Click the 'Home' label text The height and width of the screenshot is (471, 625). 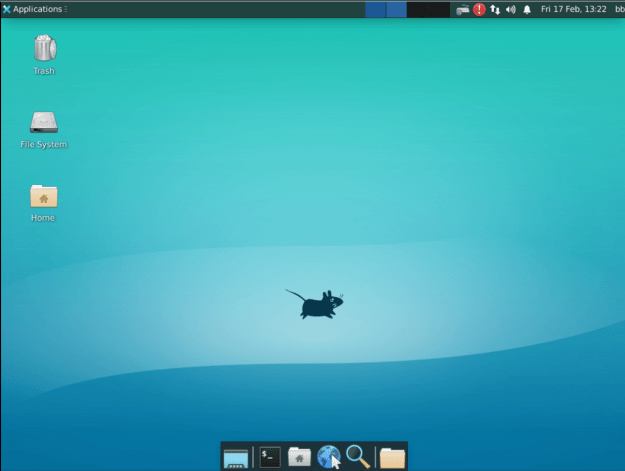click(x=43, y=218)
